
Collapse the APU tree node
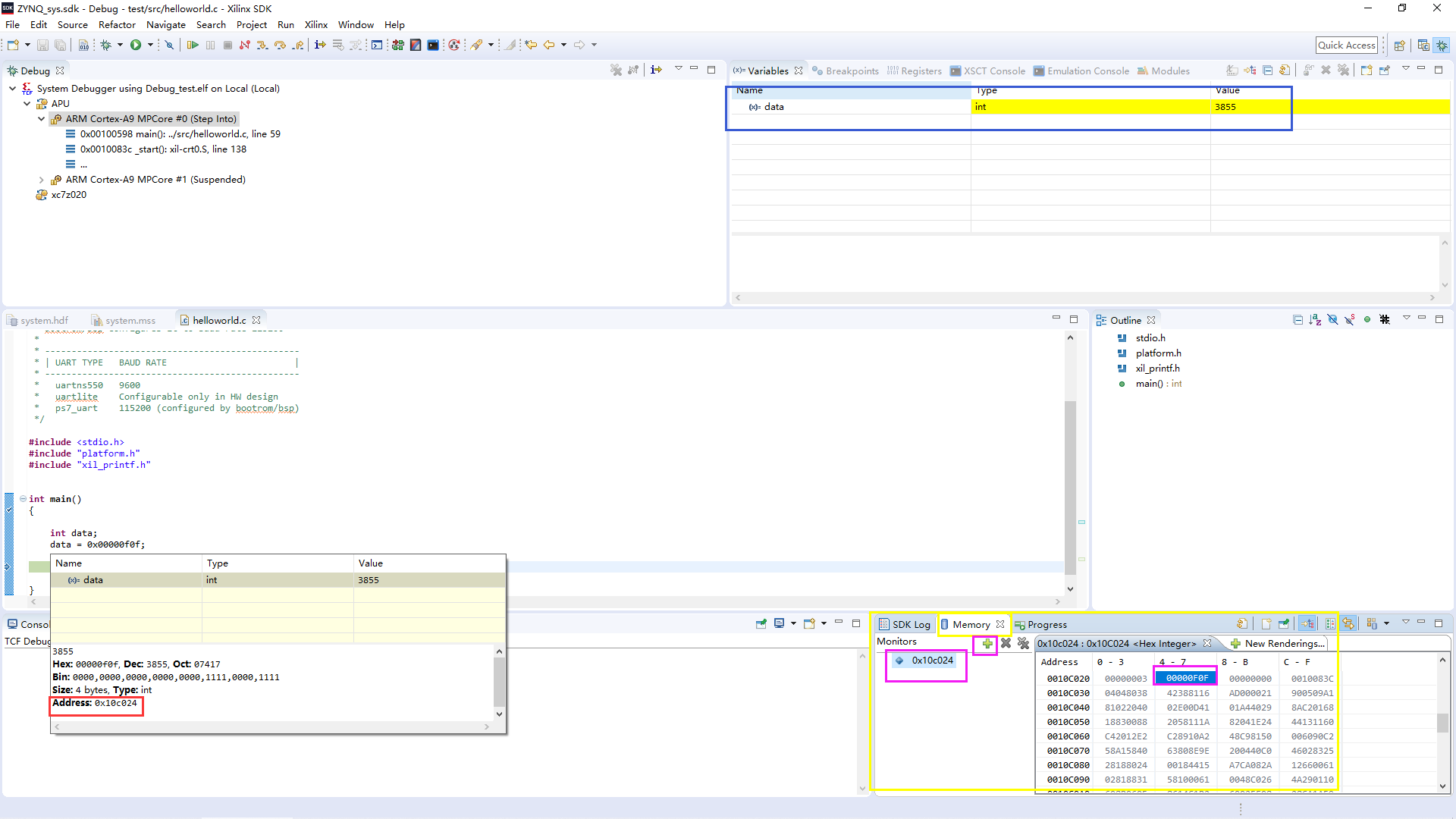pyautogui.click(x=27, y=104)
